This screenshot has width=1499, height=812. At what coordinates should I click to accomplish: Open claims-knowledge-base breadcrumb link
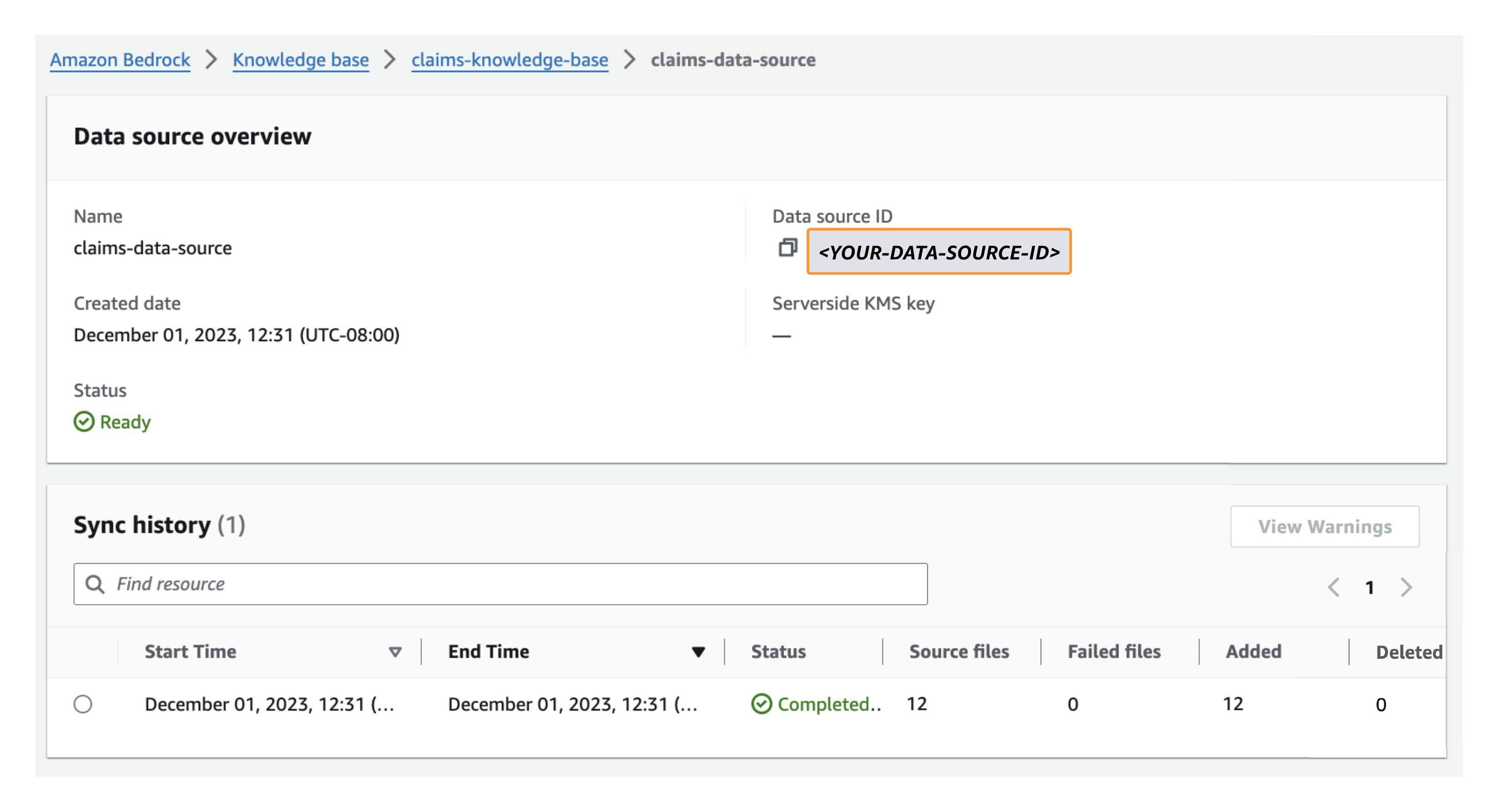(x=509, y=60)
